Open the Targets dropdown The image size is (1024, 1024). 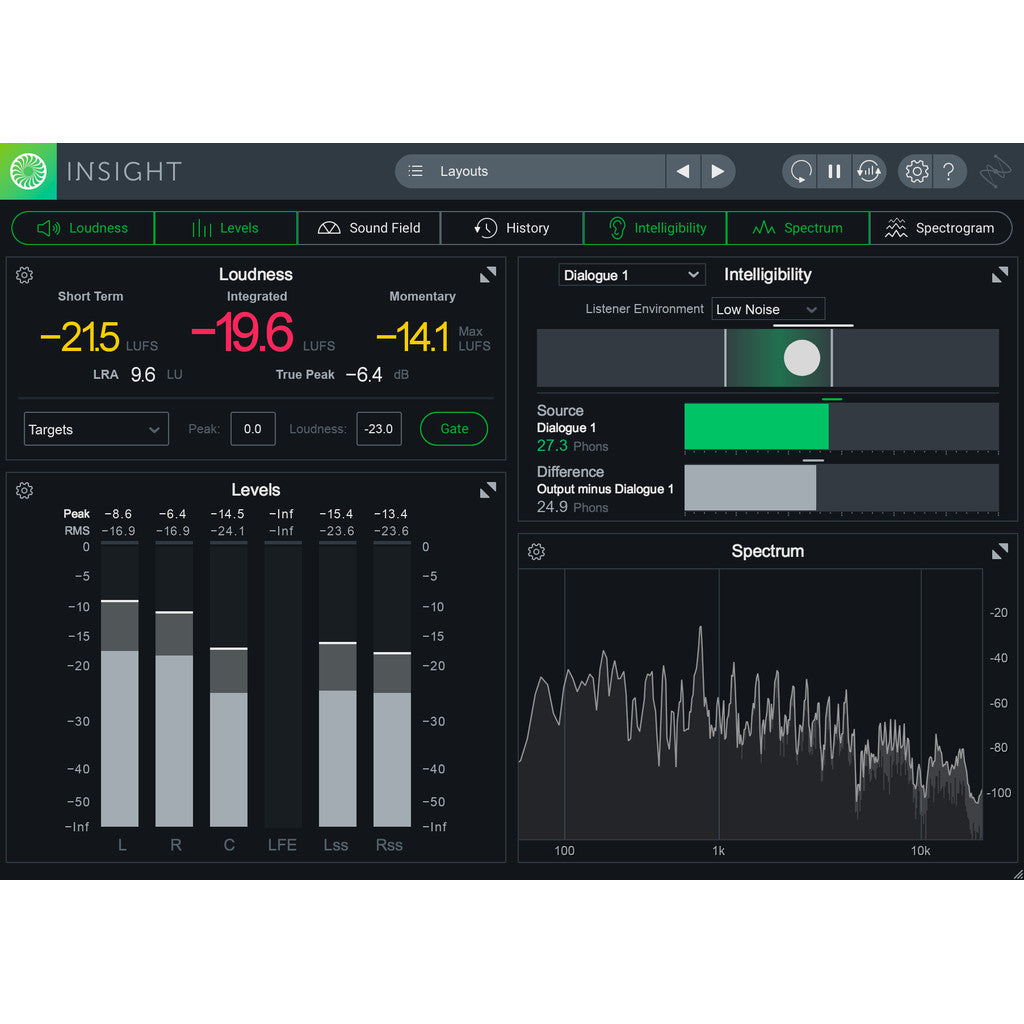(96, 429)
